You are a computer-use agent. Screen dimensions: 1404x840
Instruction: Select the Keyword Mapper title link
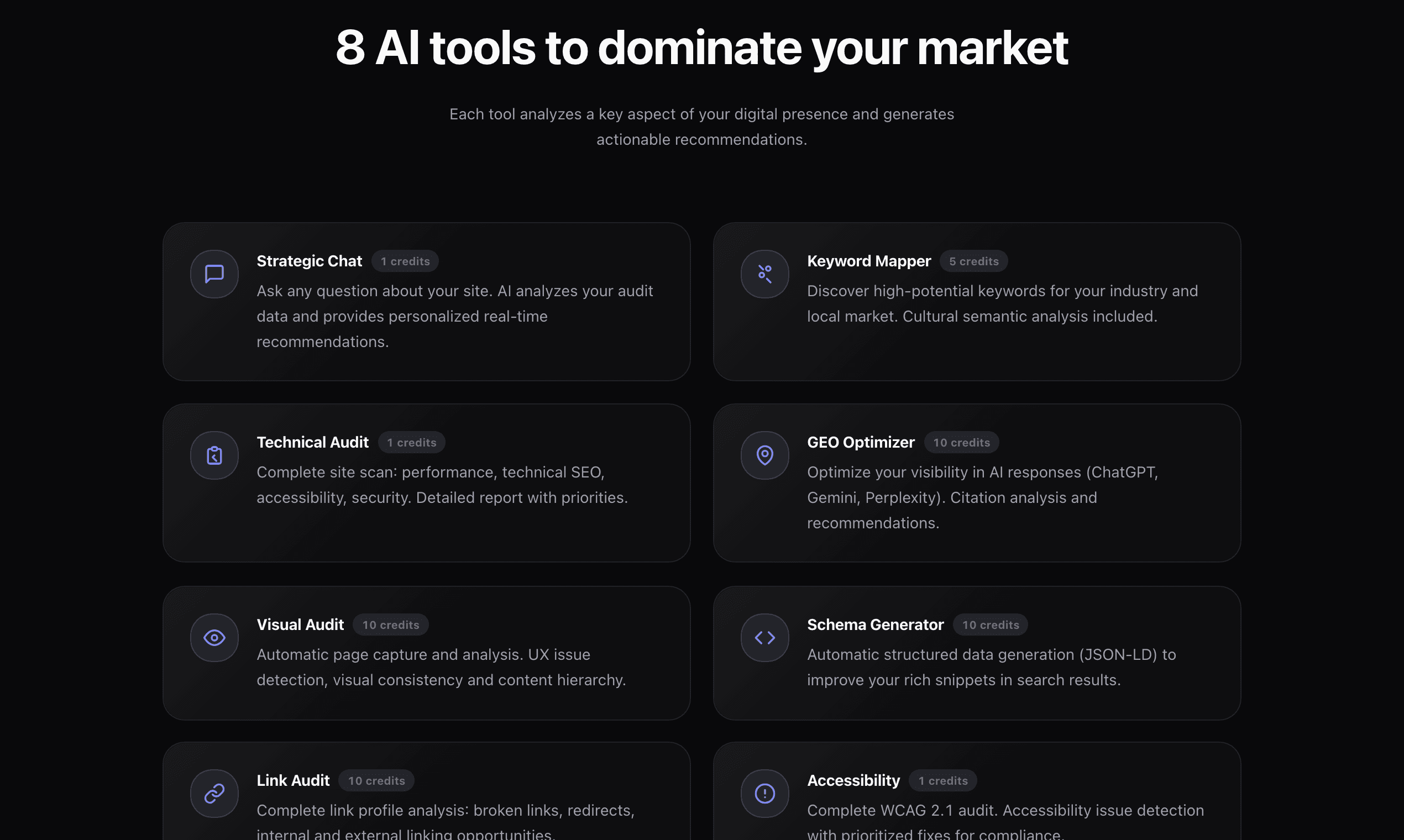pos(868,261)
